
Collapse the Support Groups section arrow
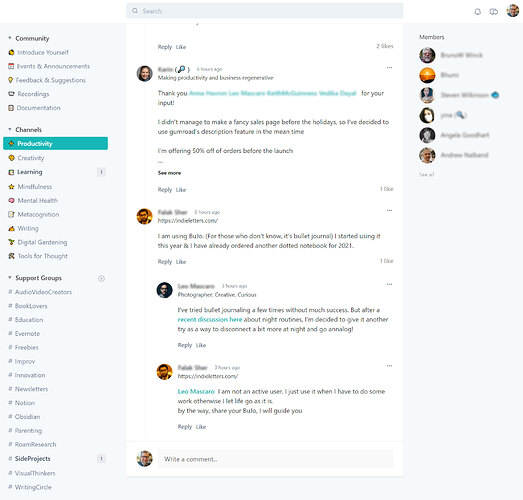(10, 278)
